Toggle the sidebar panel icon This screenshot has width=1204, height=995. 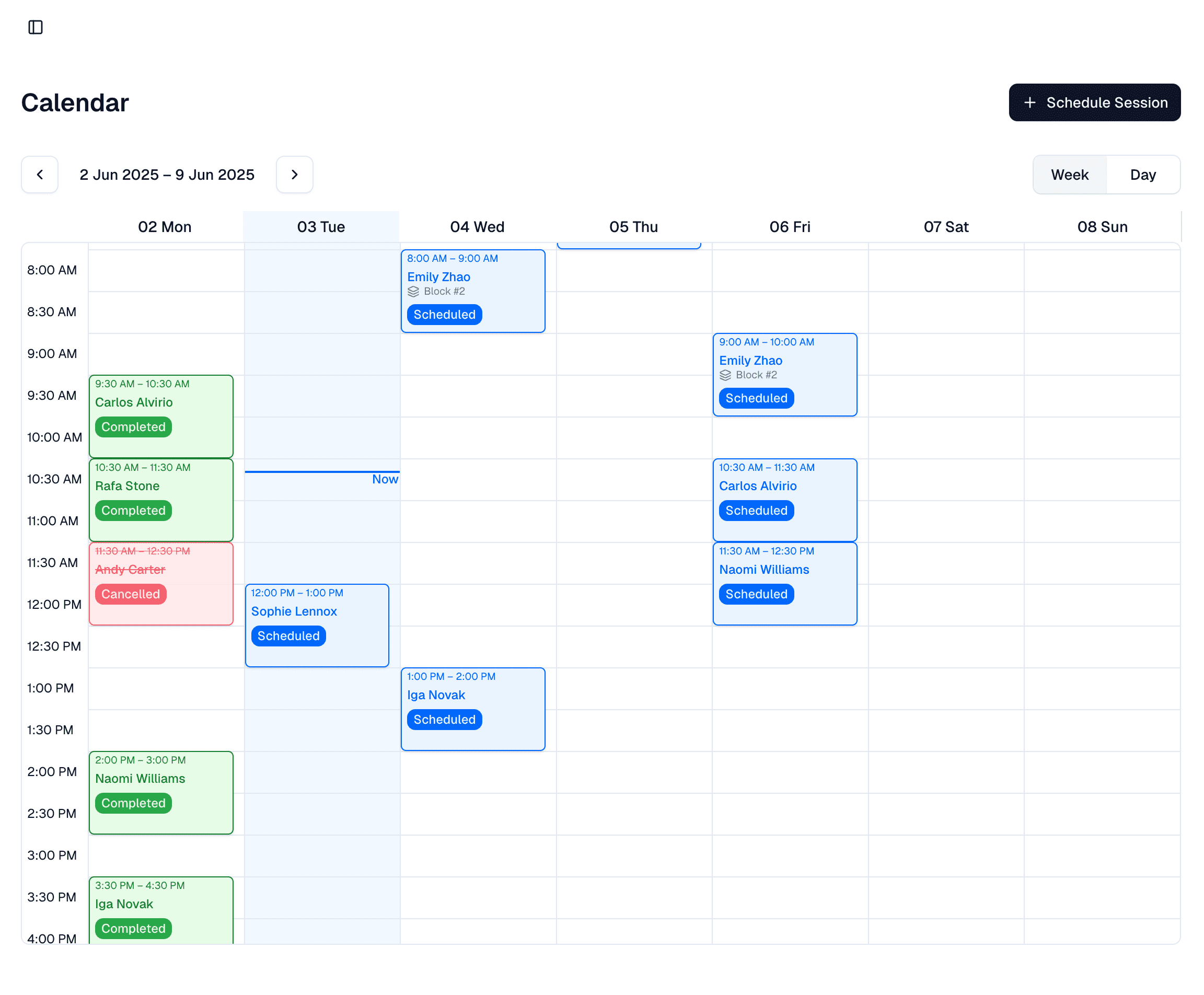(36, 27)
